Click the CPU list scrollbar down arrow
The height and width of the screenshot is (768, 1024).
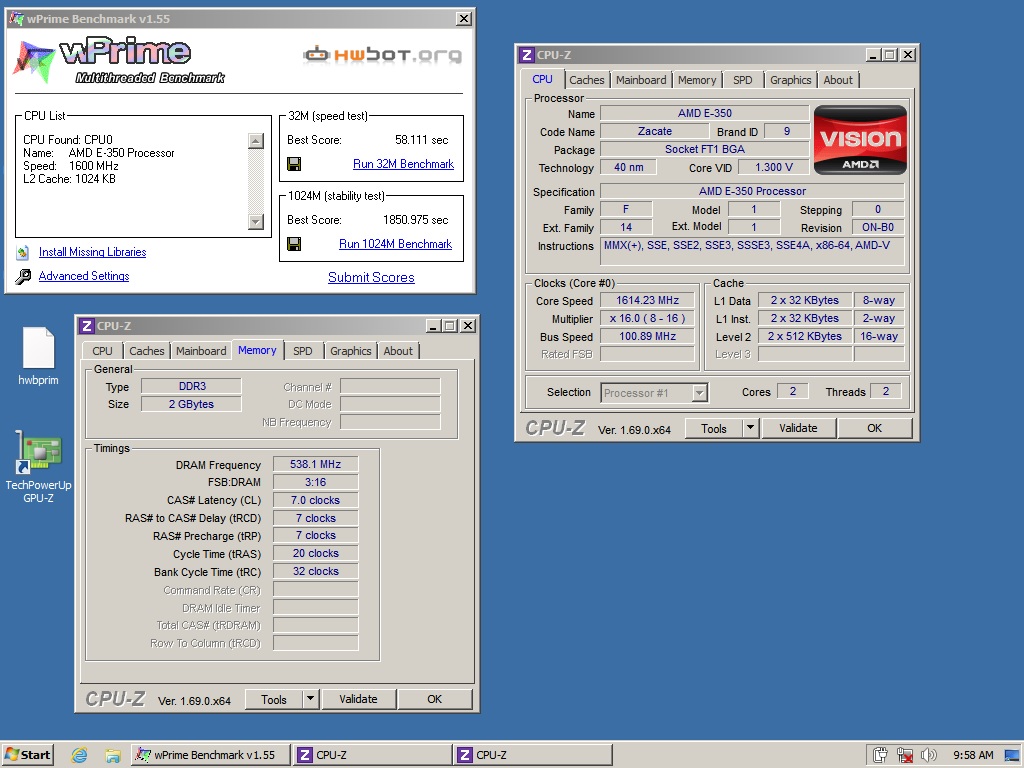[256, 222]
